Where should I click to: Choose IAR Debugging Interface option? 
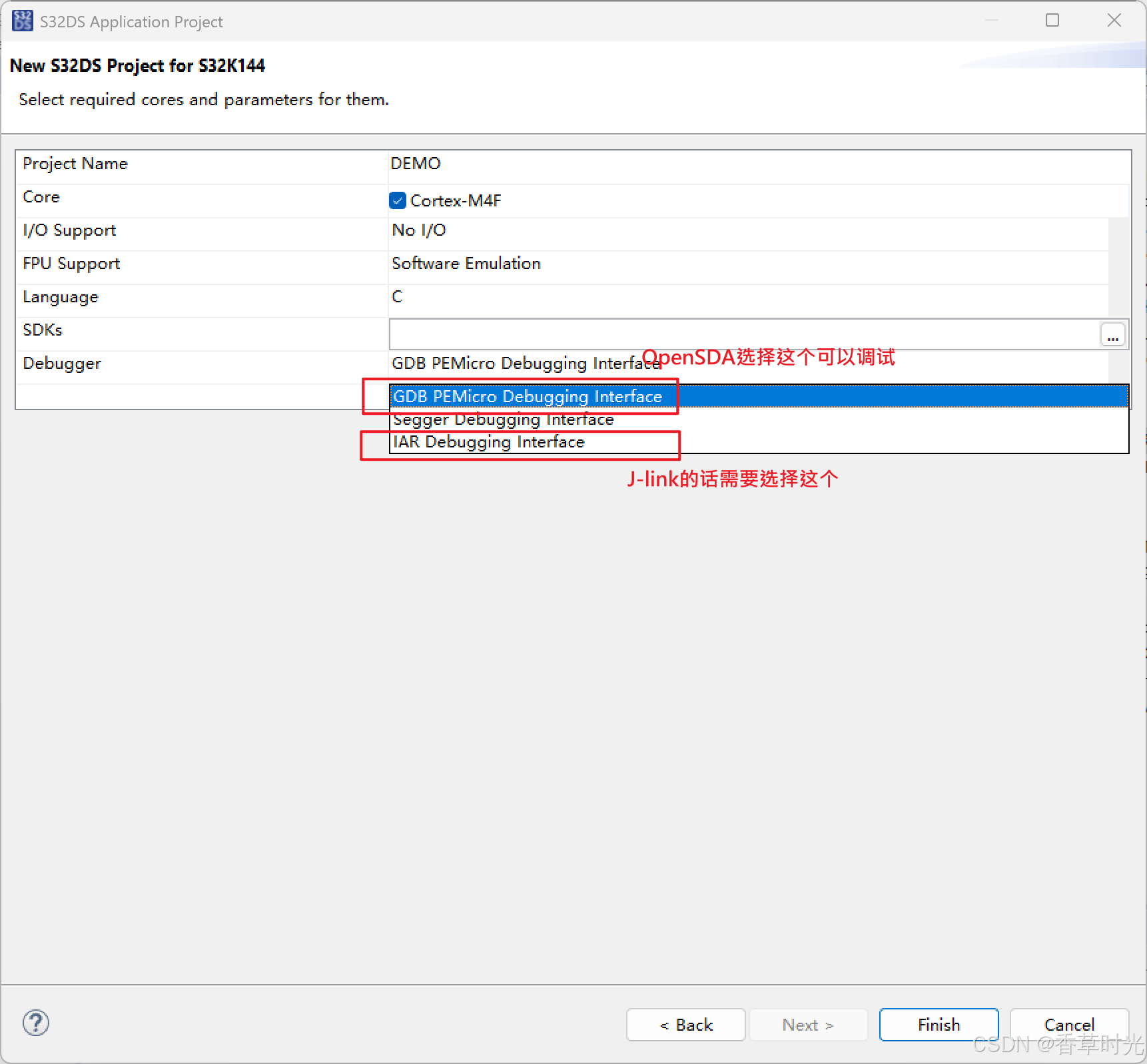click(x=759, y=442)
